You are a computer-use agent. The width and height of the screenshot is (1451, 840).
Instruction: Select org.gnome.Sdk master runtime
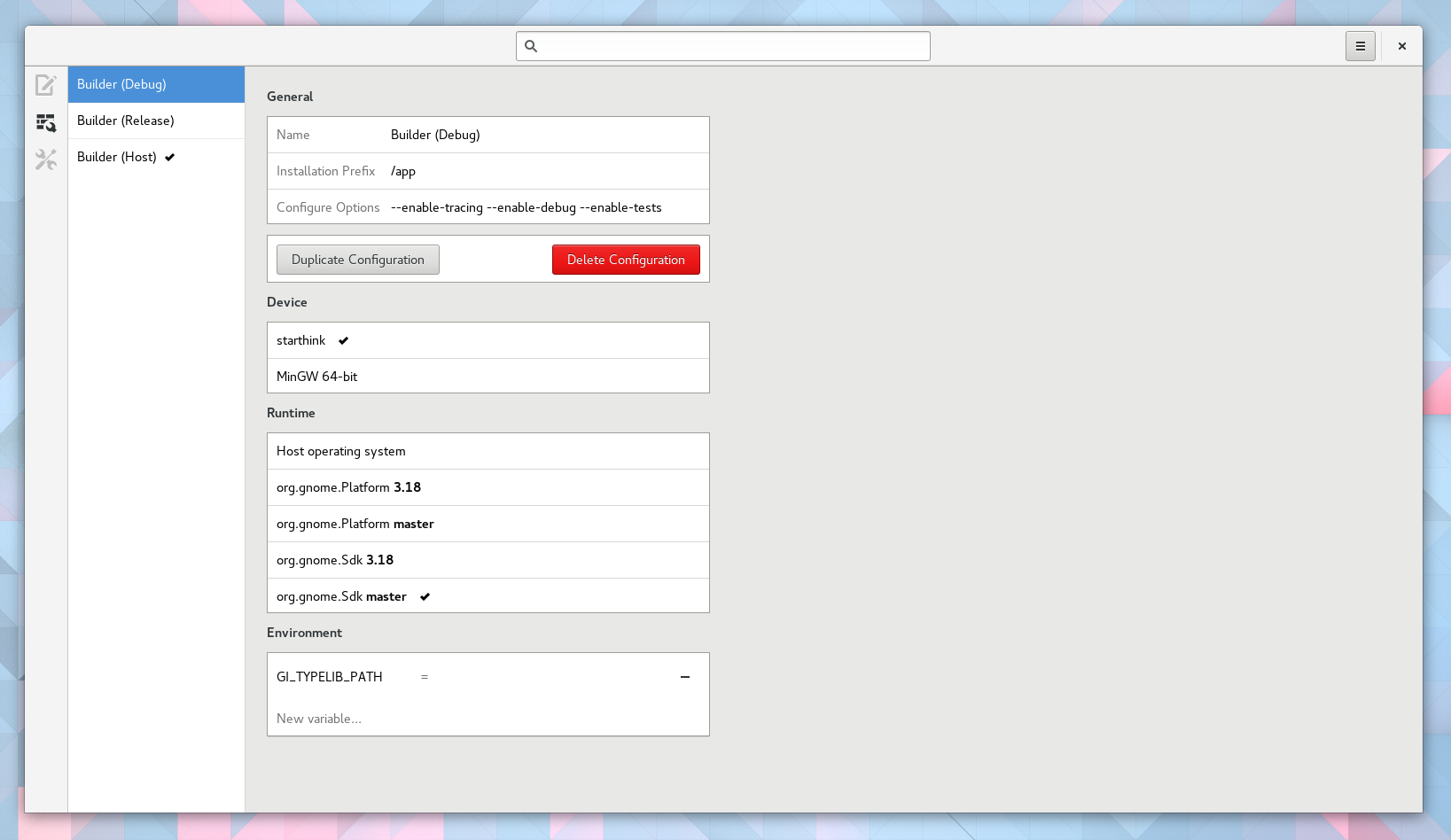(x=488, y=596)
